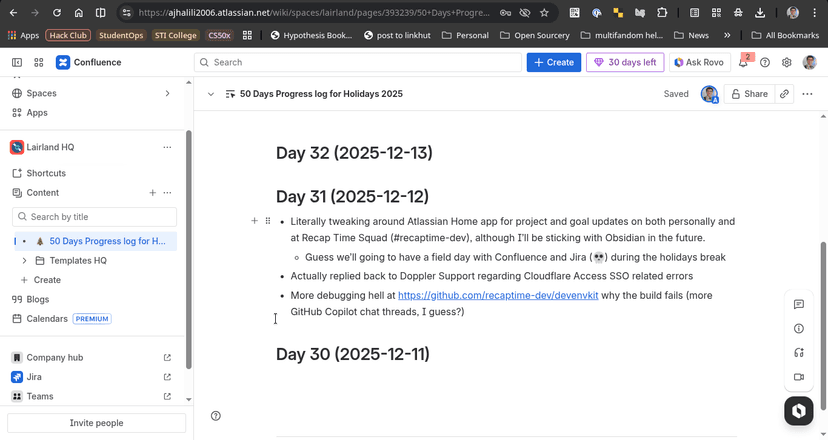The image size is (828, 440).
Task: Open the help question mark icon
Action: [765, 62]
